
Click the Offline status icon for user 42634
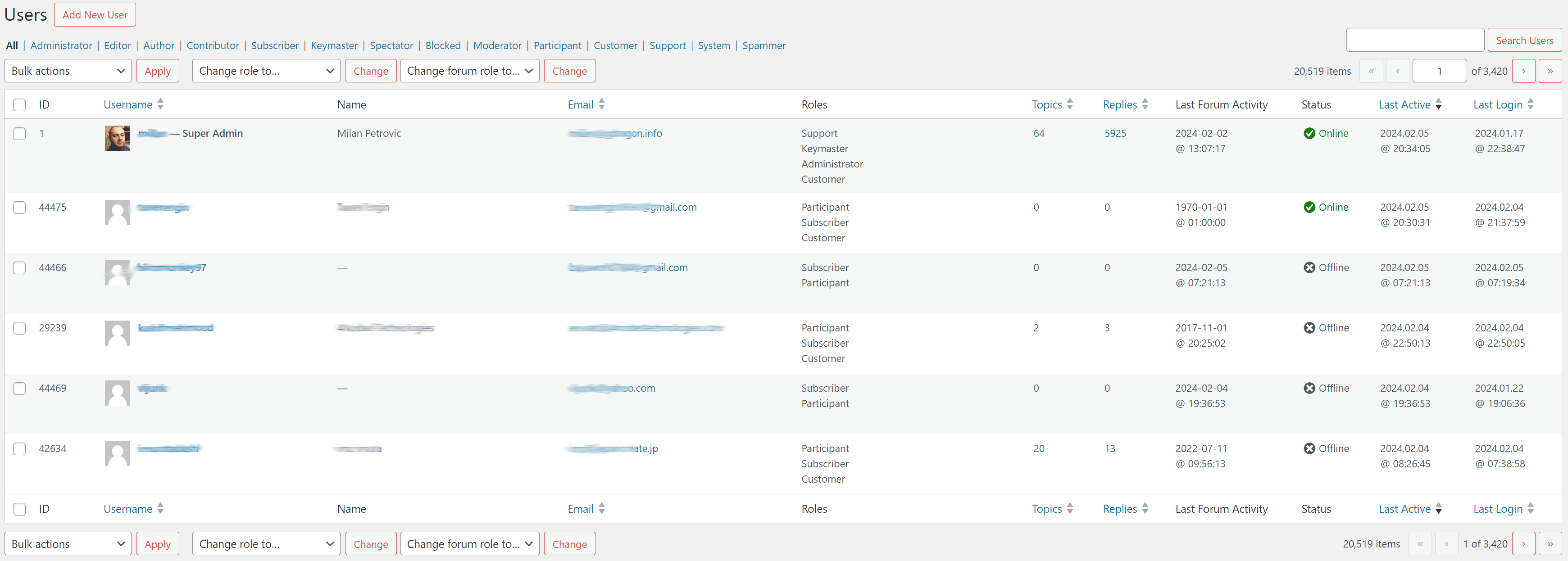coord(1309,448)
